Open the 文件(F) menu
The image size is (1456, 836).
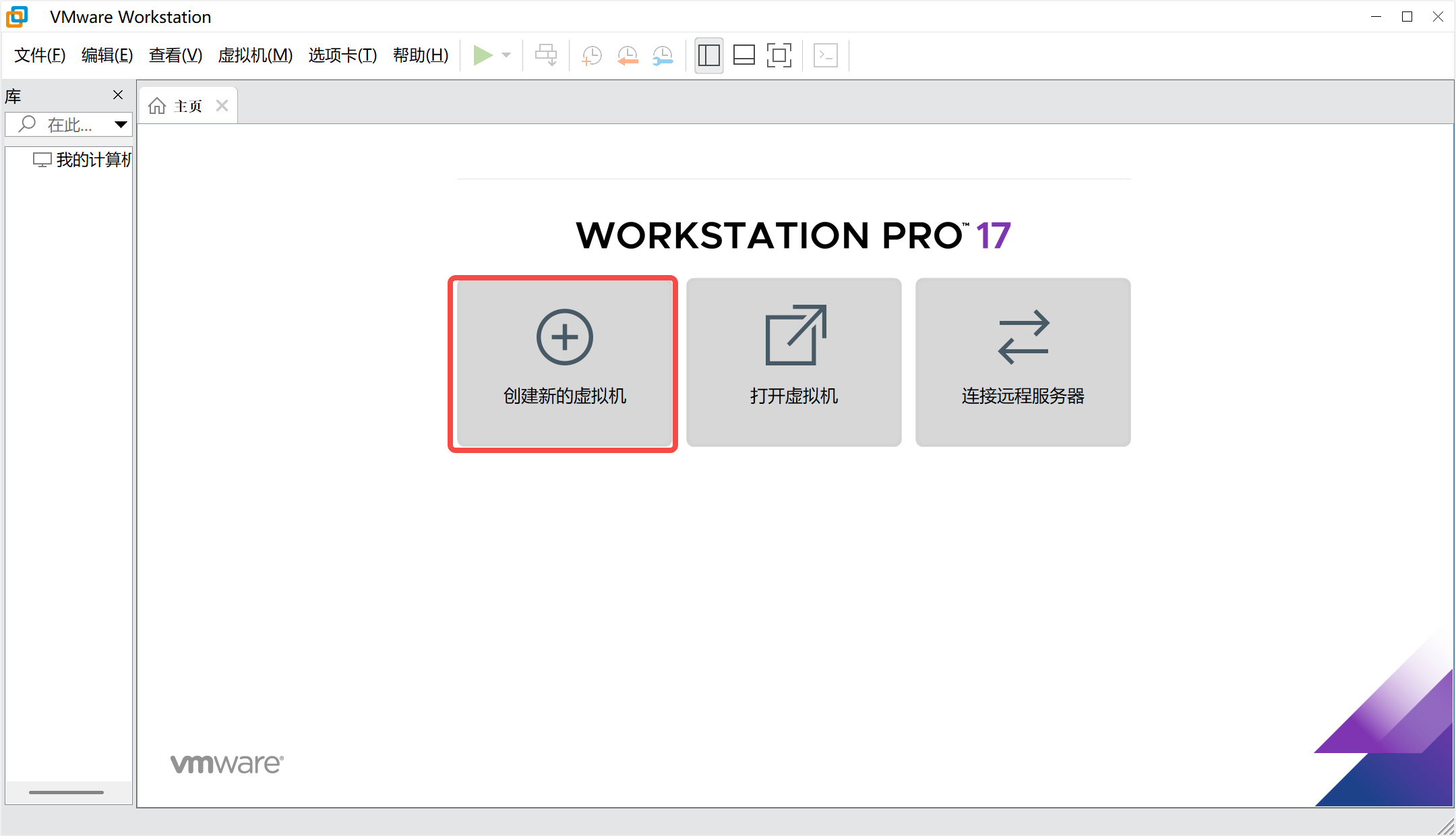coord(40,55)
